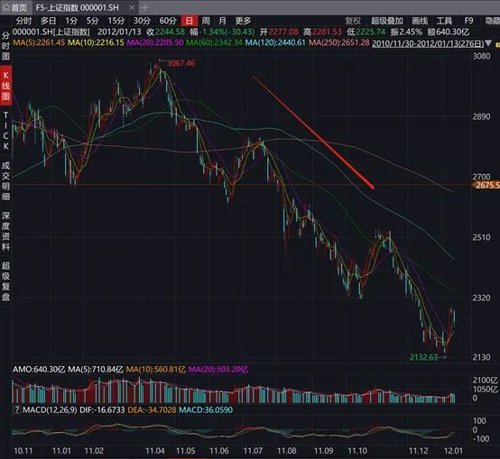Select the 月 monthly period
Viewport: 500px width, 459px height.
[x=222, y=21]
